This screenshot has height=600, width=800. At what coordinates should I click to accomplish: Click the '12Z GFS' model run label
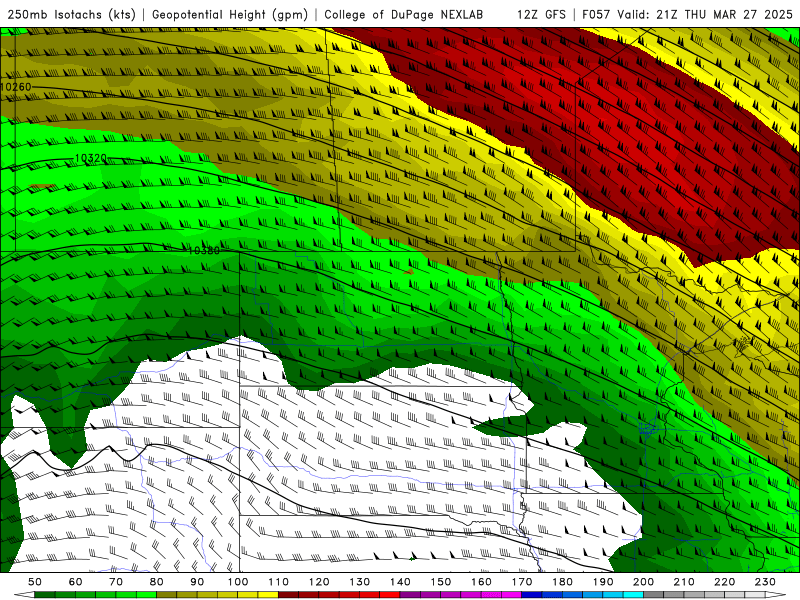pyautogui.click(x=541, y=14)
